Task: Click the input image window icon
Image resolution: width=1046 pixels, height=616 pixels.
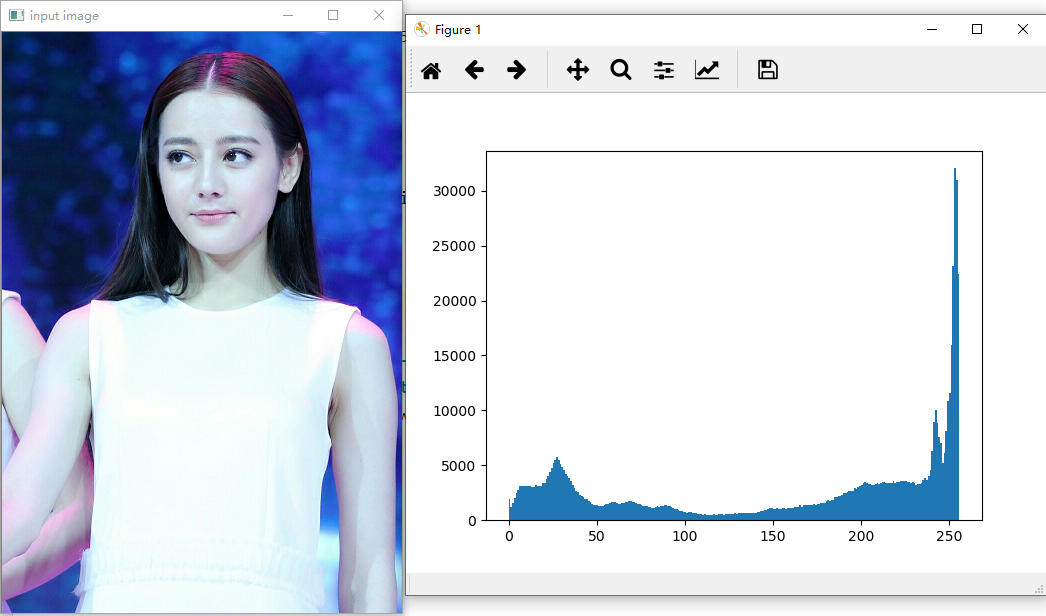Action: (14, 15)
